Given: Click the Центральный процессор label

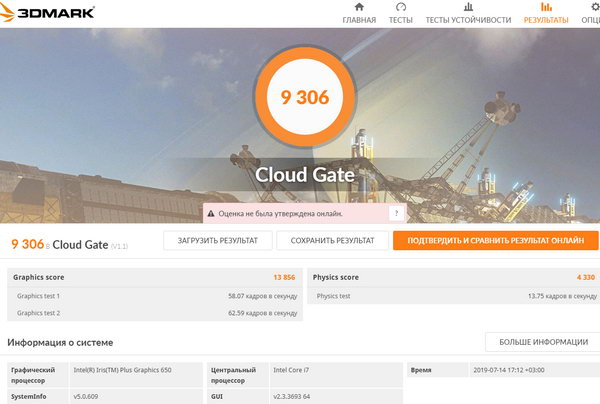Looking at the screenshot, I should coord(233,375).
